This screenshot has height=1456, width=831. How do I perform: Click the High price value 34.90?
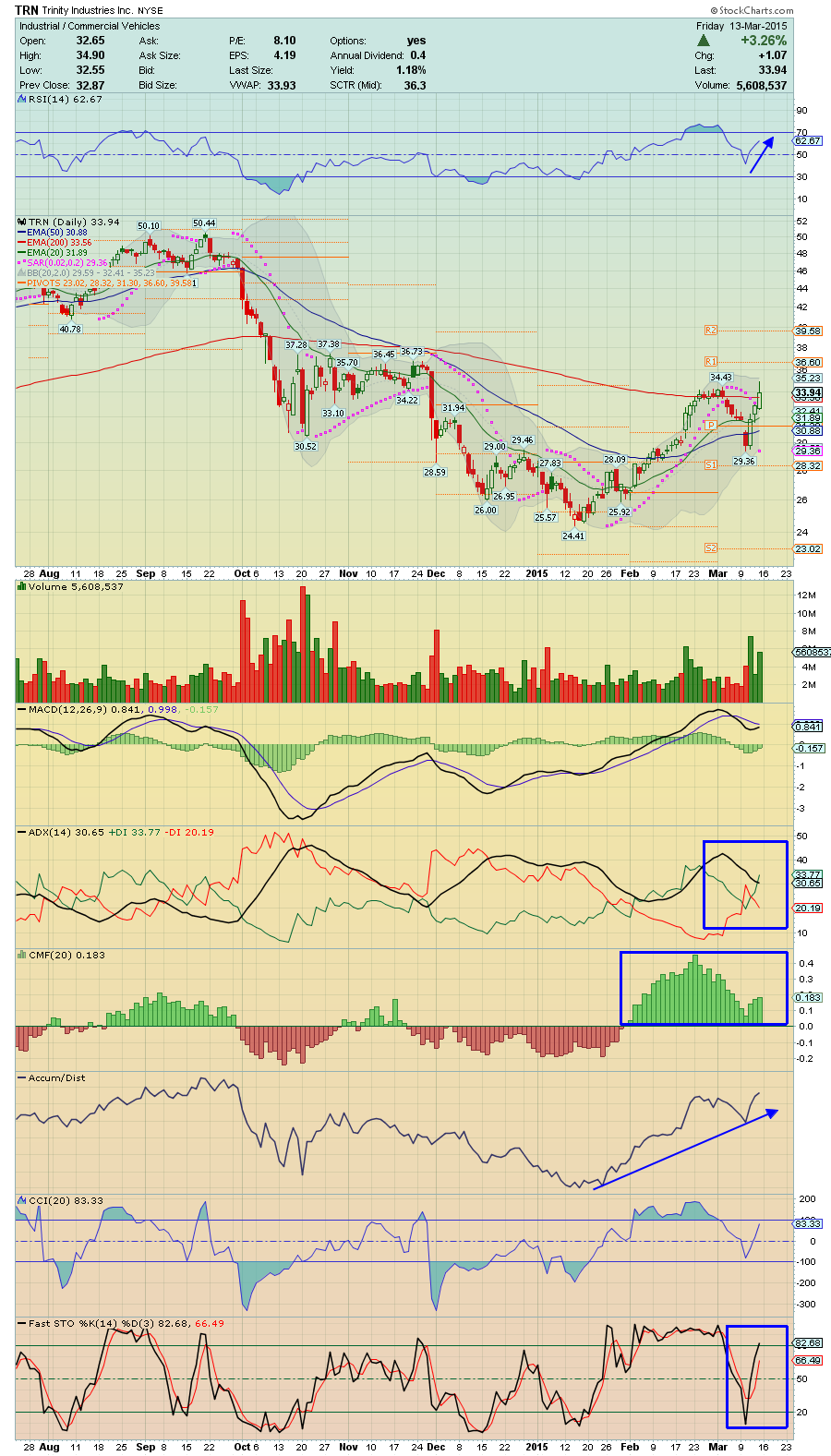(x=90, y=55)
